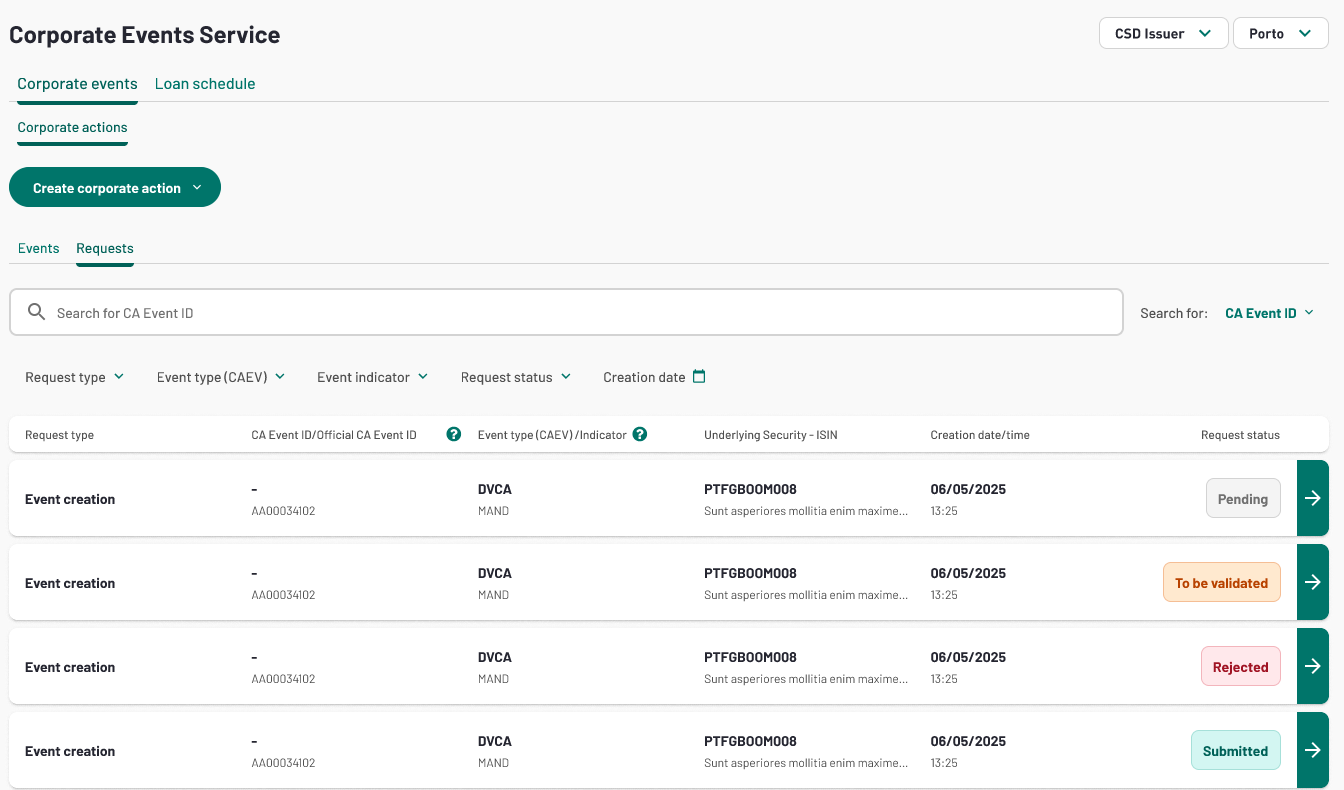The image size is (1344, 790).
Task: Open the Request type filter
Action: click(75, 377)
